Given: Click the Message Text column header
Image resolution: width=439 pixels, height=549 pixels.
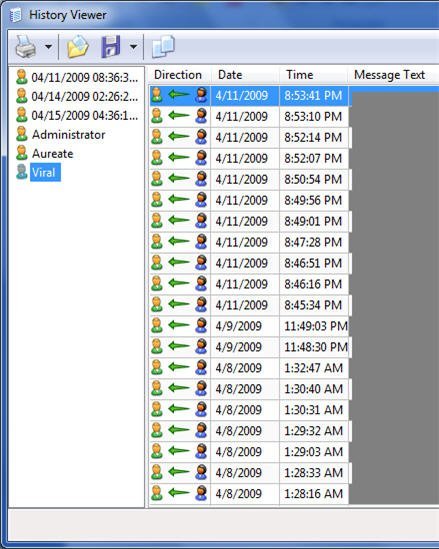Looking at the screenshot, I should click(393, 75).
